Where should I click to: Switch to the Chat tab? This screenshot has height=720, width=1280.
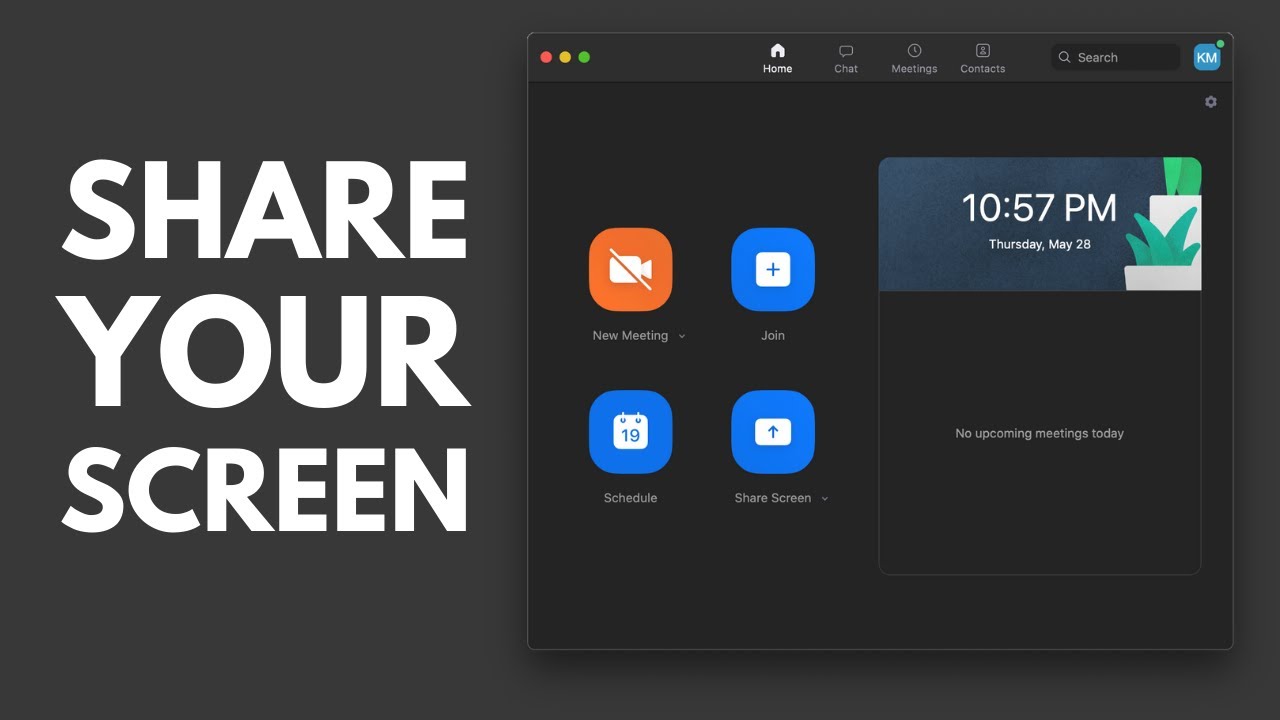point(846,59)
